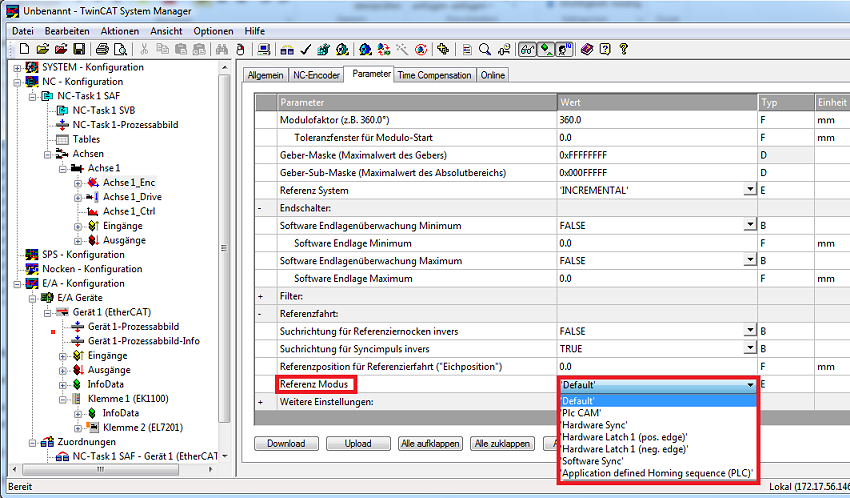This screenshot has width=850, height=498.
Task: Choose 'Hardware Latch 1 (pos. edge)' option
Action: 658,437
